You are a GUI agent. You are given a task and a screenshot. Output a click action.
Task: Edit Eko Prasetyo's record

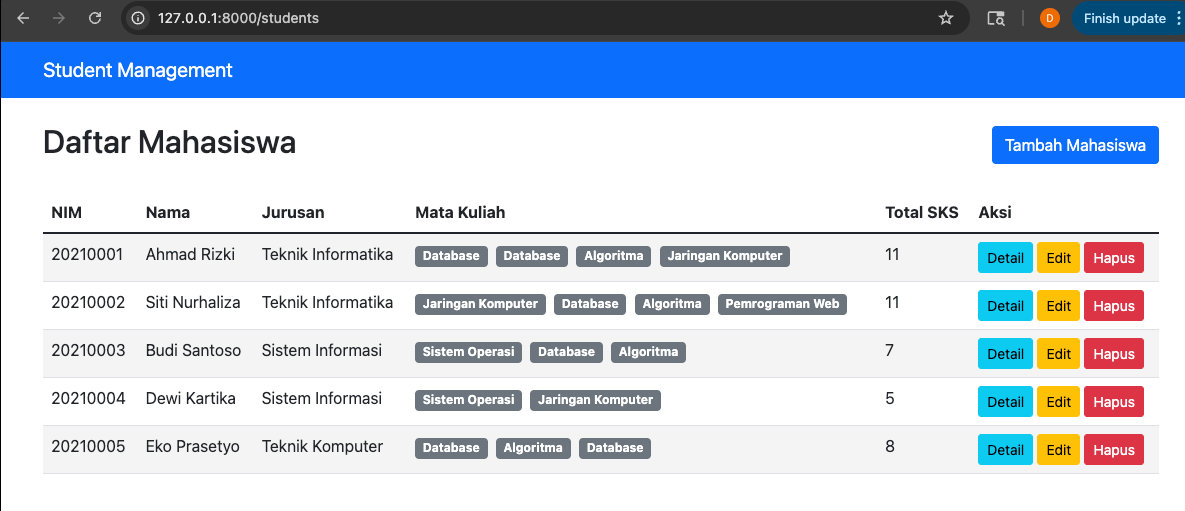coord(1059,450)
